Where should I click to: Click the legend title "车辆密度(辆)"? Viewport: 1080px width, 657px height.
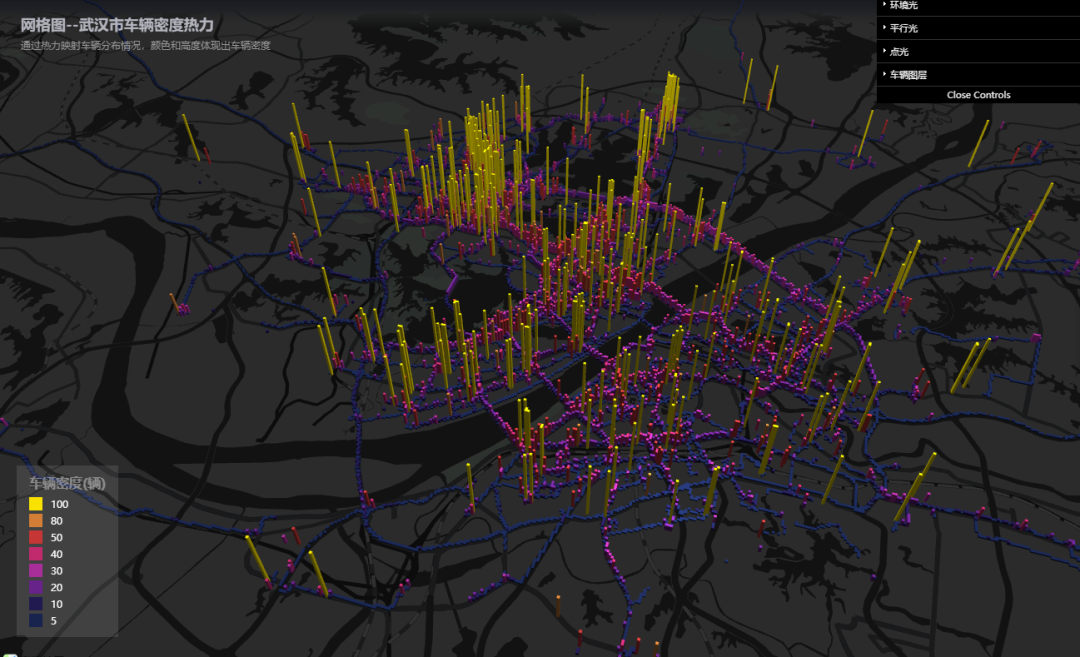click(x=67, y=483)
